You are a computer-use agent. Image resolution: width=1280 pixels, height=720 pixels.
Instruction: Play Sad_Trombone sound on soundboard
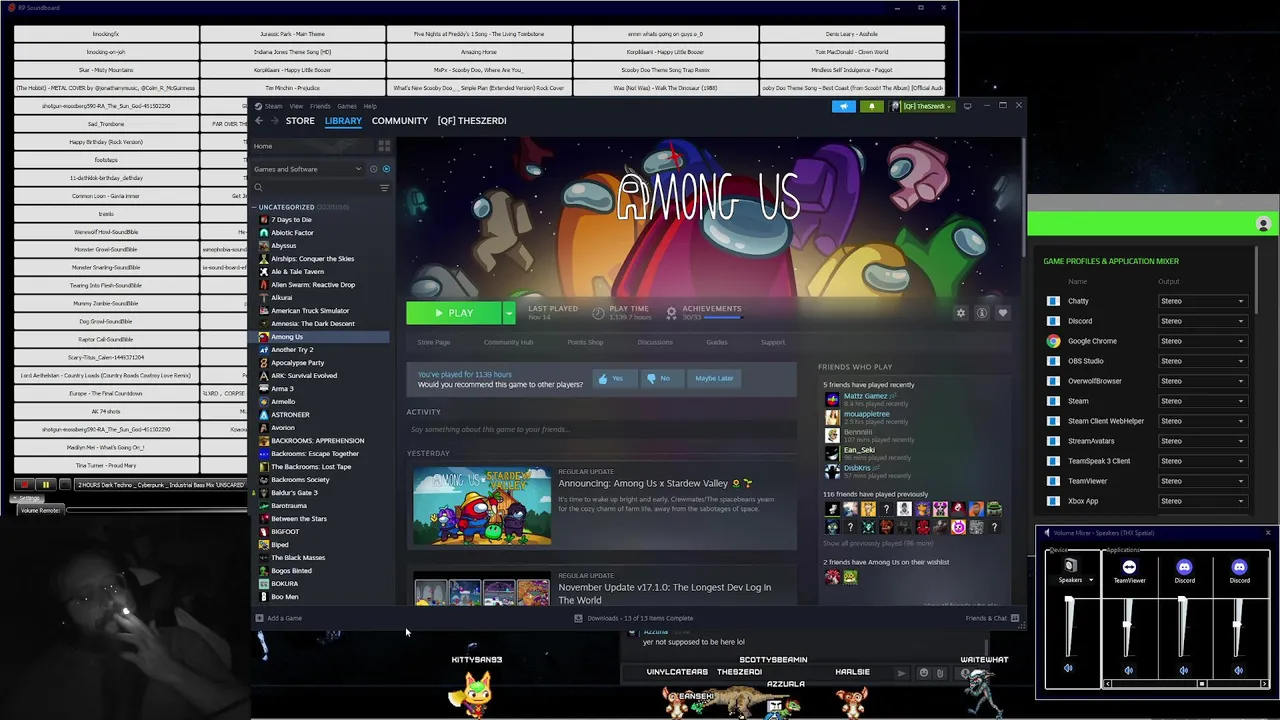[106, 124]
